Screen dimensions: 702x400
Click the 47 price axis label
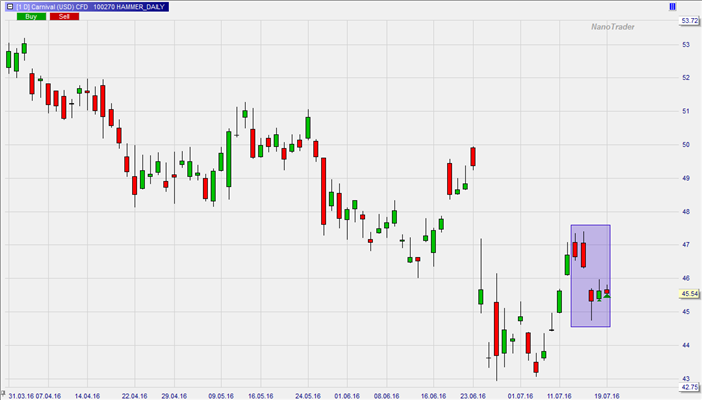(x=686, y=245)
